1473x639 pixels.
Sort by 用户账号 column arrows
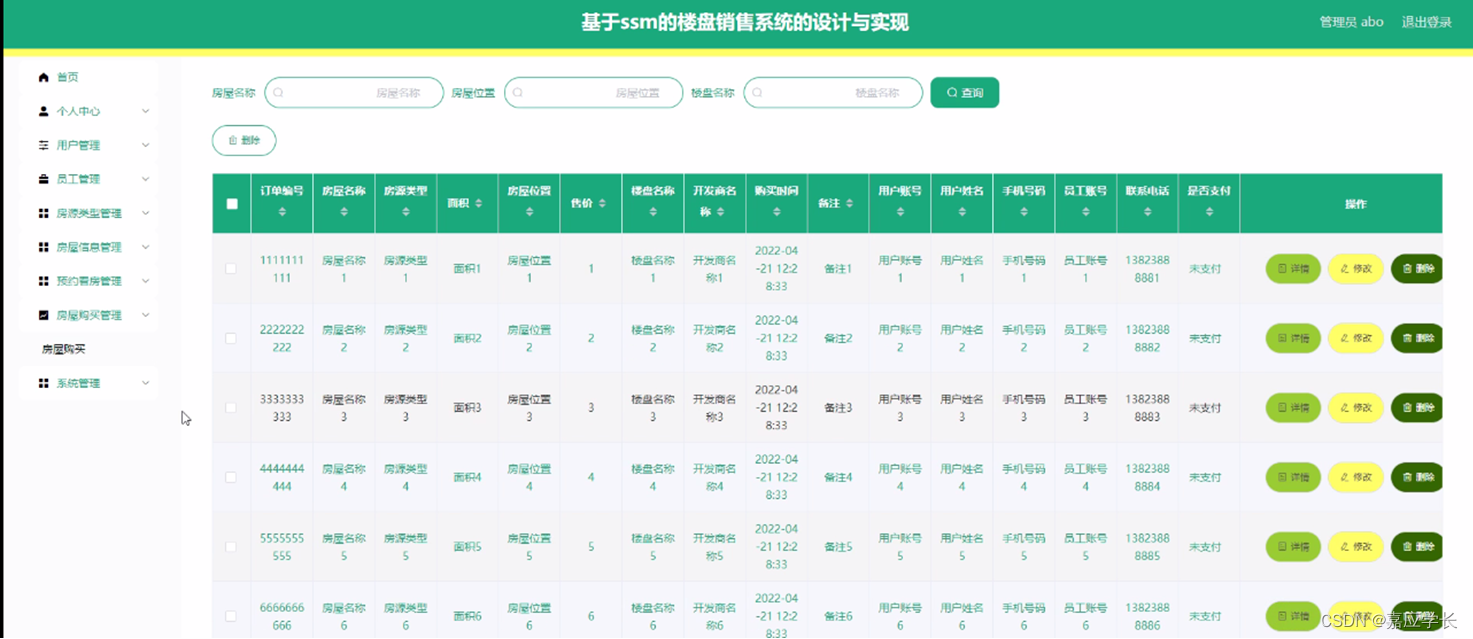(900, 212)
